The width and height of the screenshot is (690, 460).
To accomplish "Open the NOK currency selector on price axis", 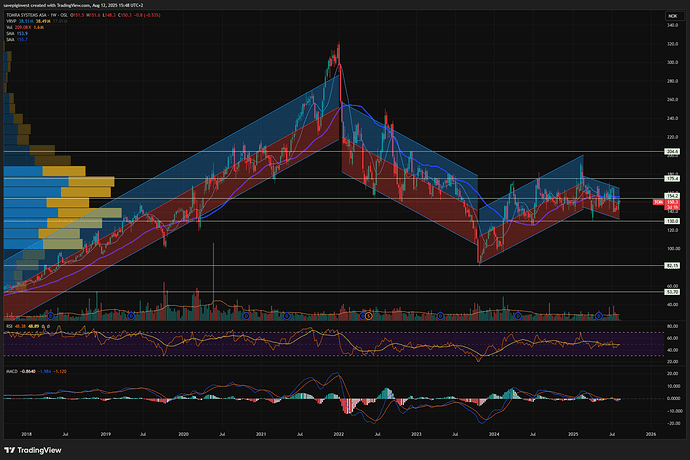I will pos(672,15).
